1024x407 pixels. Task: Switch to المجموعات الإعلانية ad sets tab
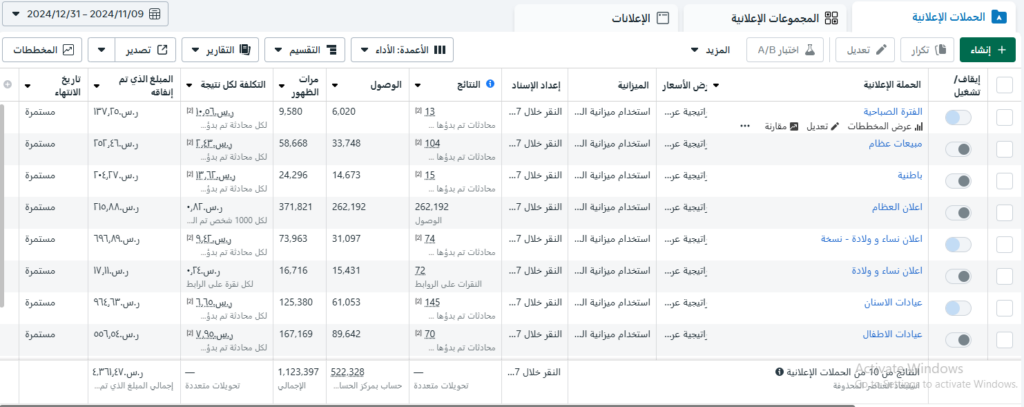tap(765, 18)
